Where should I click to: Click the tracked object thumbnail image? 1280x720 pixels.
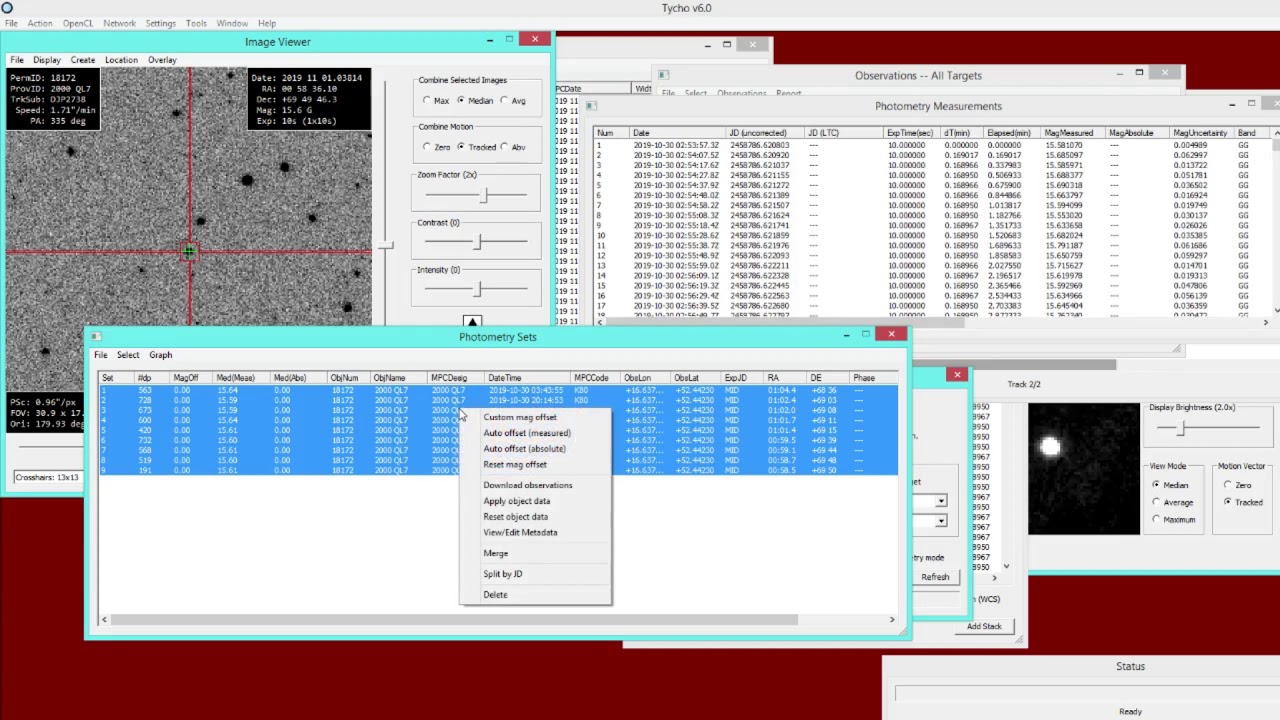(1083, 468)
